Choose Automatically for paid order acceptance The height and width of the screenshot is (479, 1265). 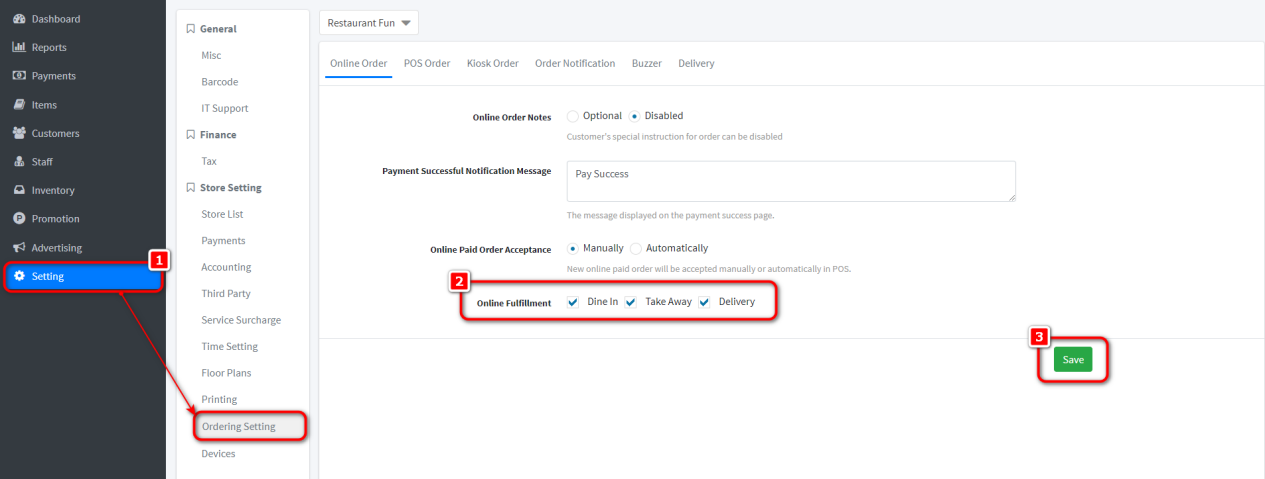click(636, 248)
